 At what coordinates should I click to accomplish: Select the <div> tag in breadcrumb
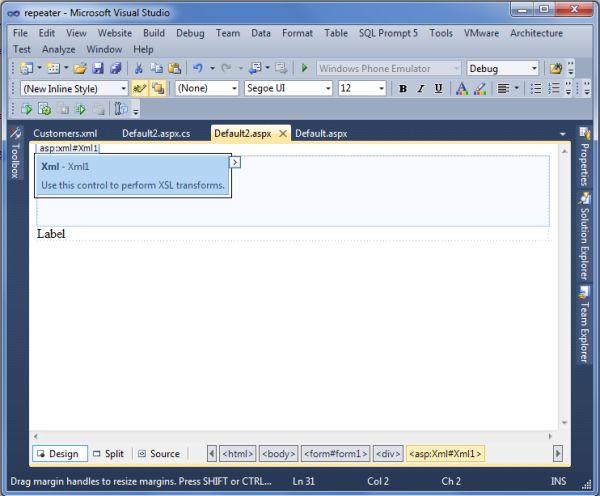[x=388, y=454]
